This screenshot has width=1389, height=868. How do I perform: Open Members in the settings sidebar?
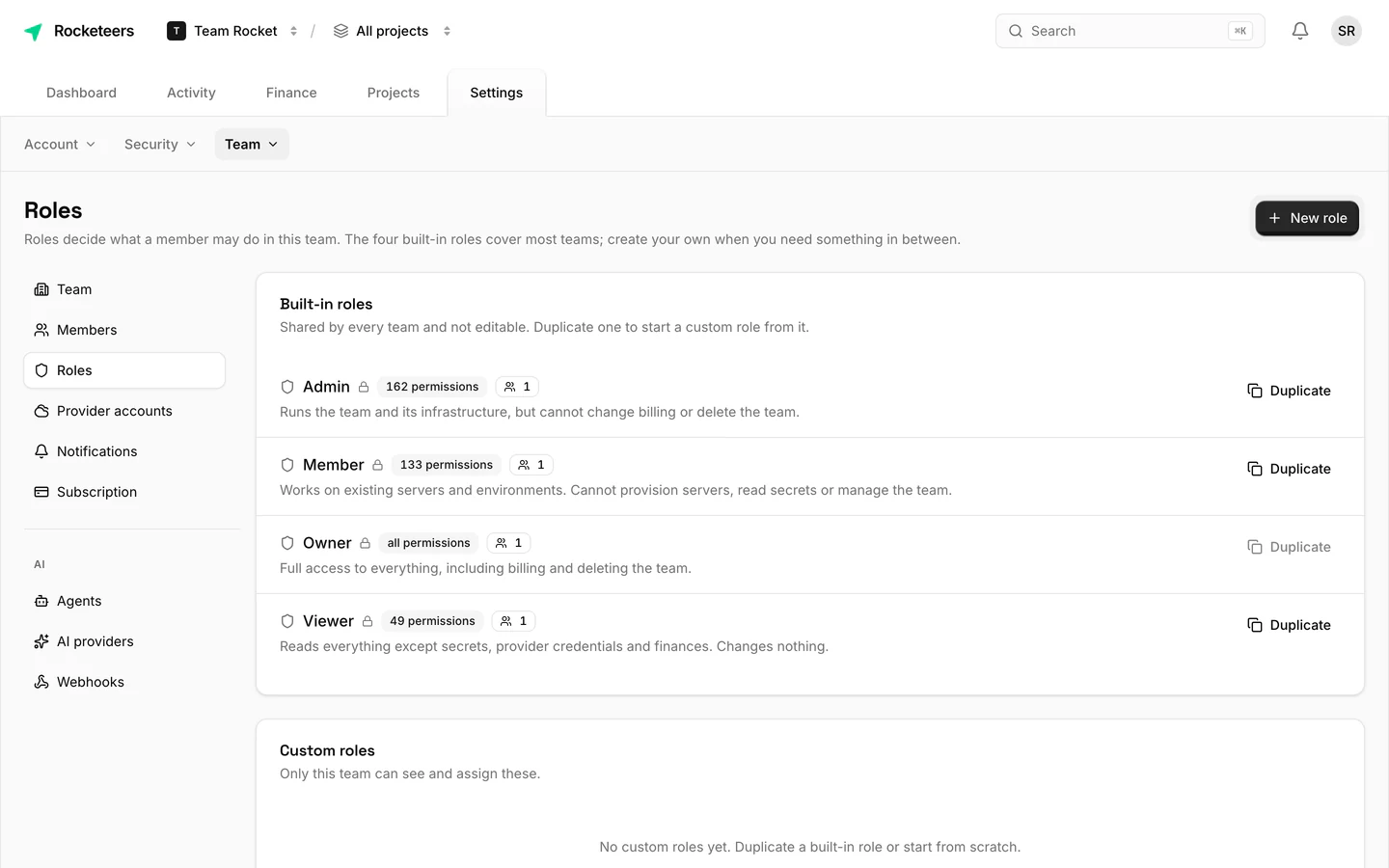point(124,330)
